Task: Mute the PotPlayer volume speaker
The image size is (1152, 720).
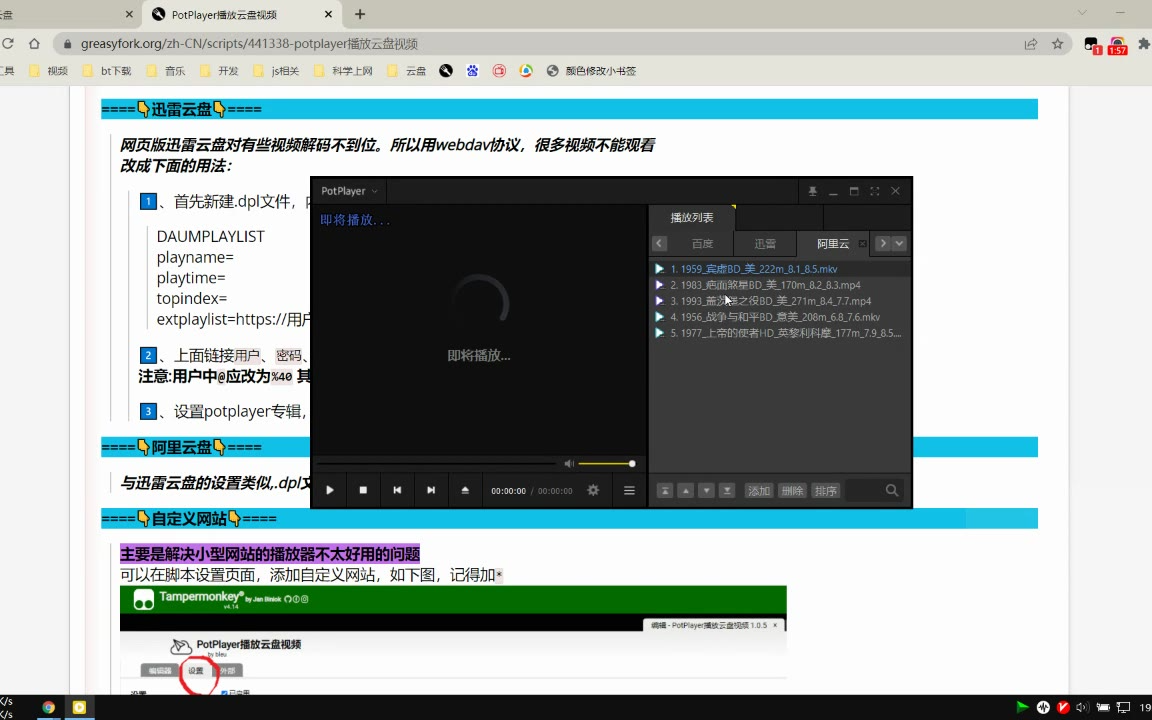Action: 569,464
